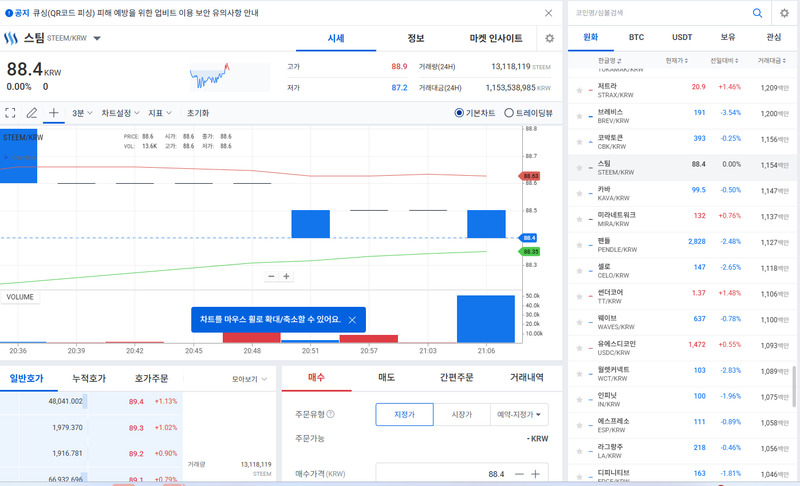This screenshot has width=800, height=486.
Task: Sort market list by 한글명
Action: coord(609,61)
